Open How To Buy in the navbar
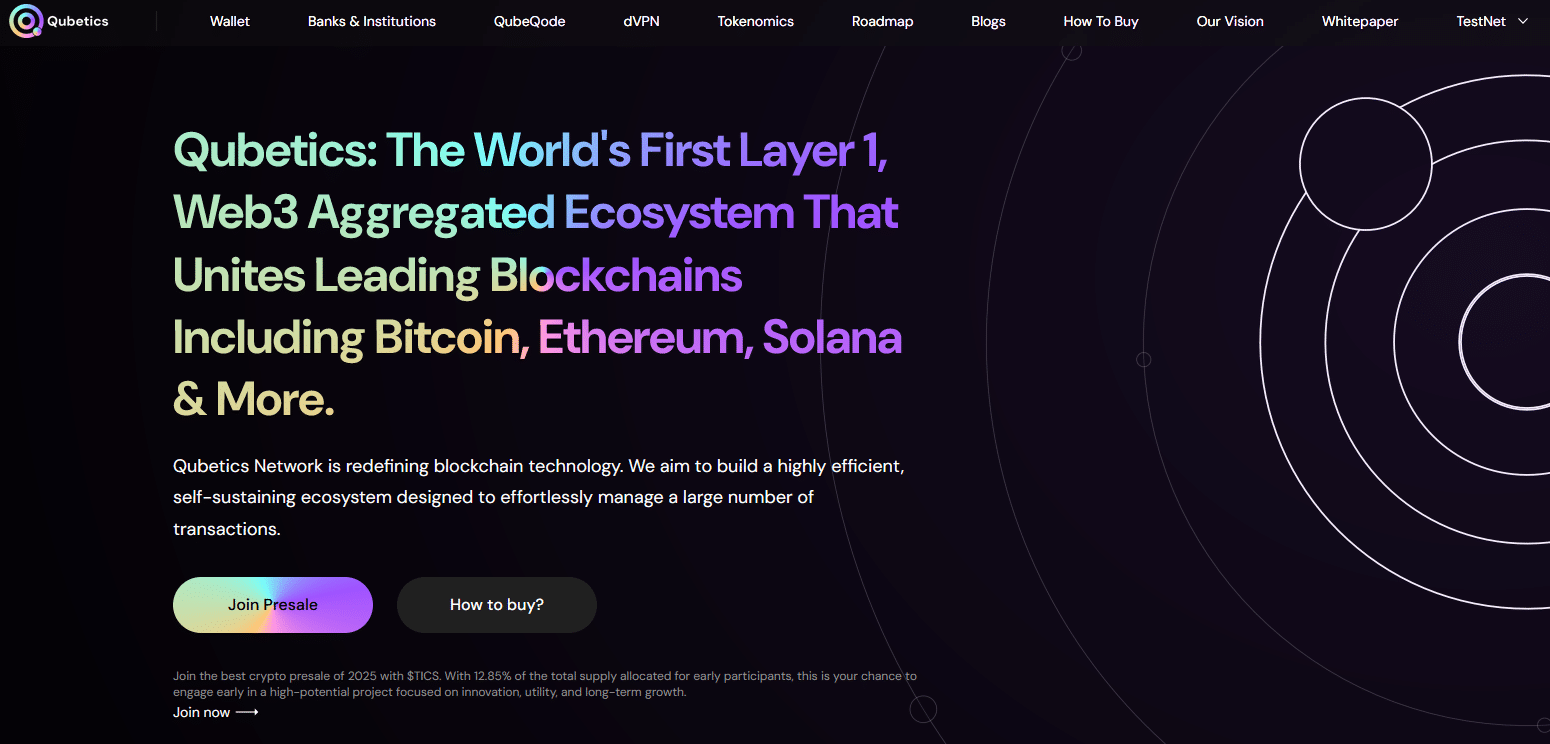 (1100, 21)
